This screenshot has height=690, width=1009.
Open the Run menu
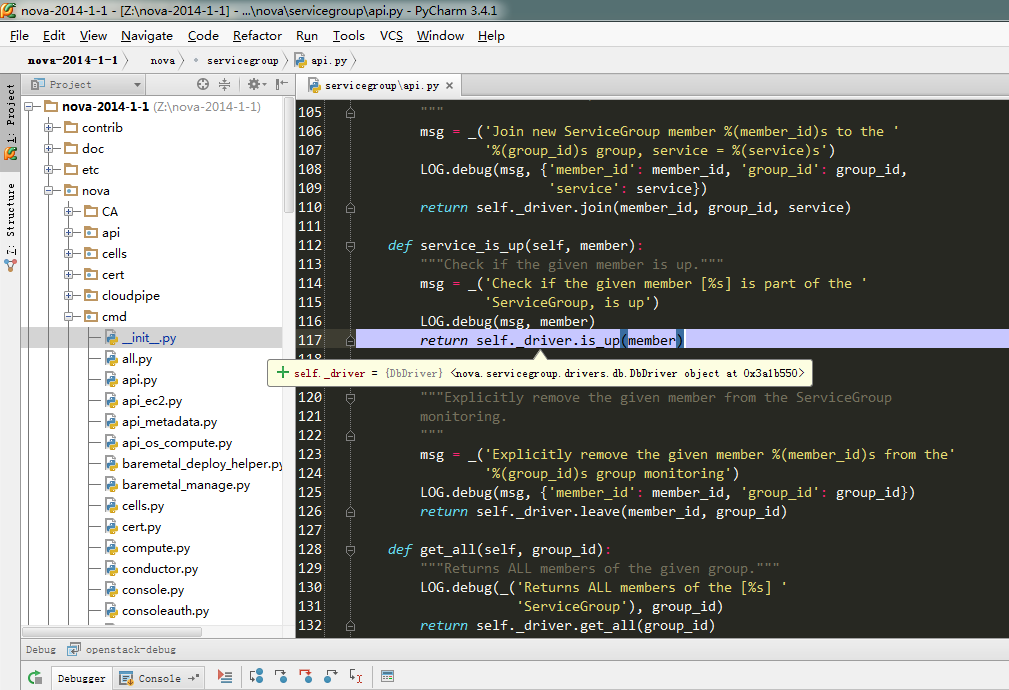[x=307, y=36]
